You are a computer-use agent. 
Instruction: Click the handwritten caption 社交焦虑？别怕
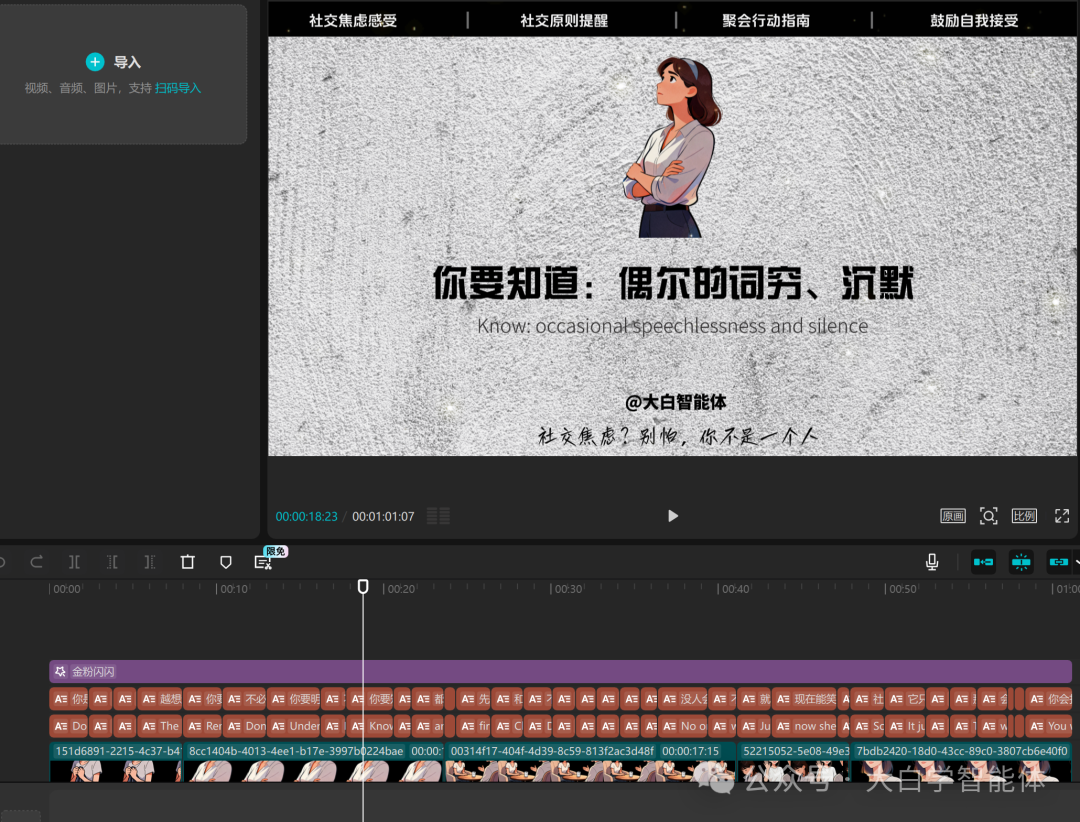(x=677, y=436)
